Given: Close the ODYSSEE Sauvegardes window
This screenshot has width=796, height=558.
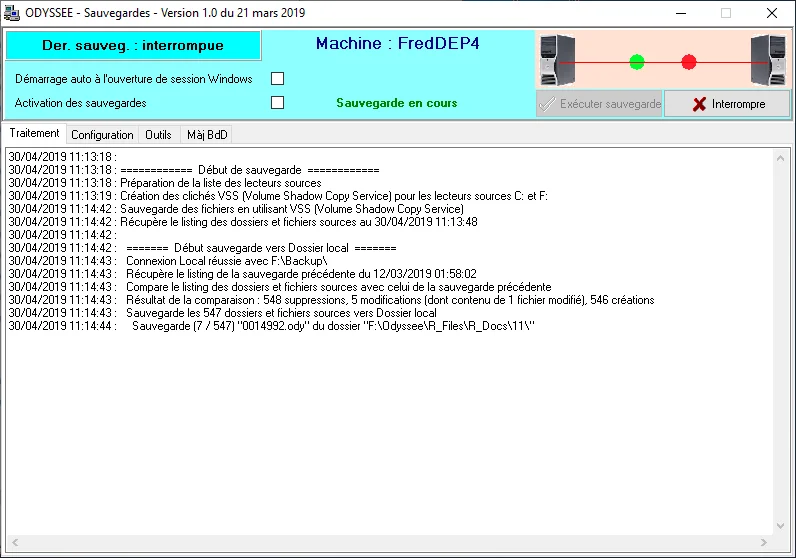Looking at the screenshot, I should (772, 13).
